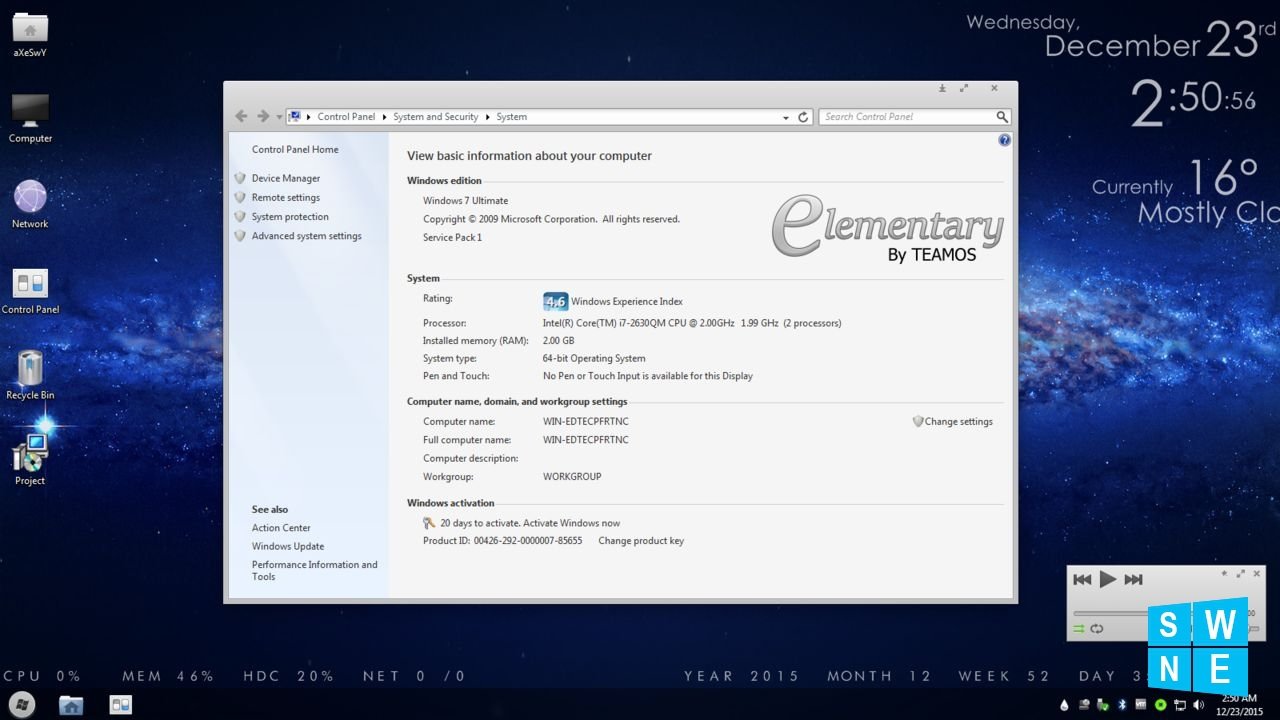Skip to next track in media widget
This screenshot has width=1280, height=720.
tap(1133, 579)
